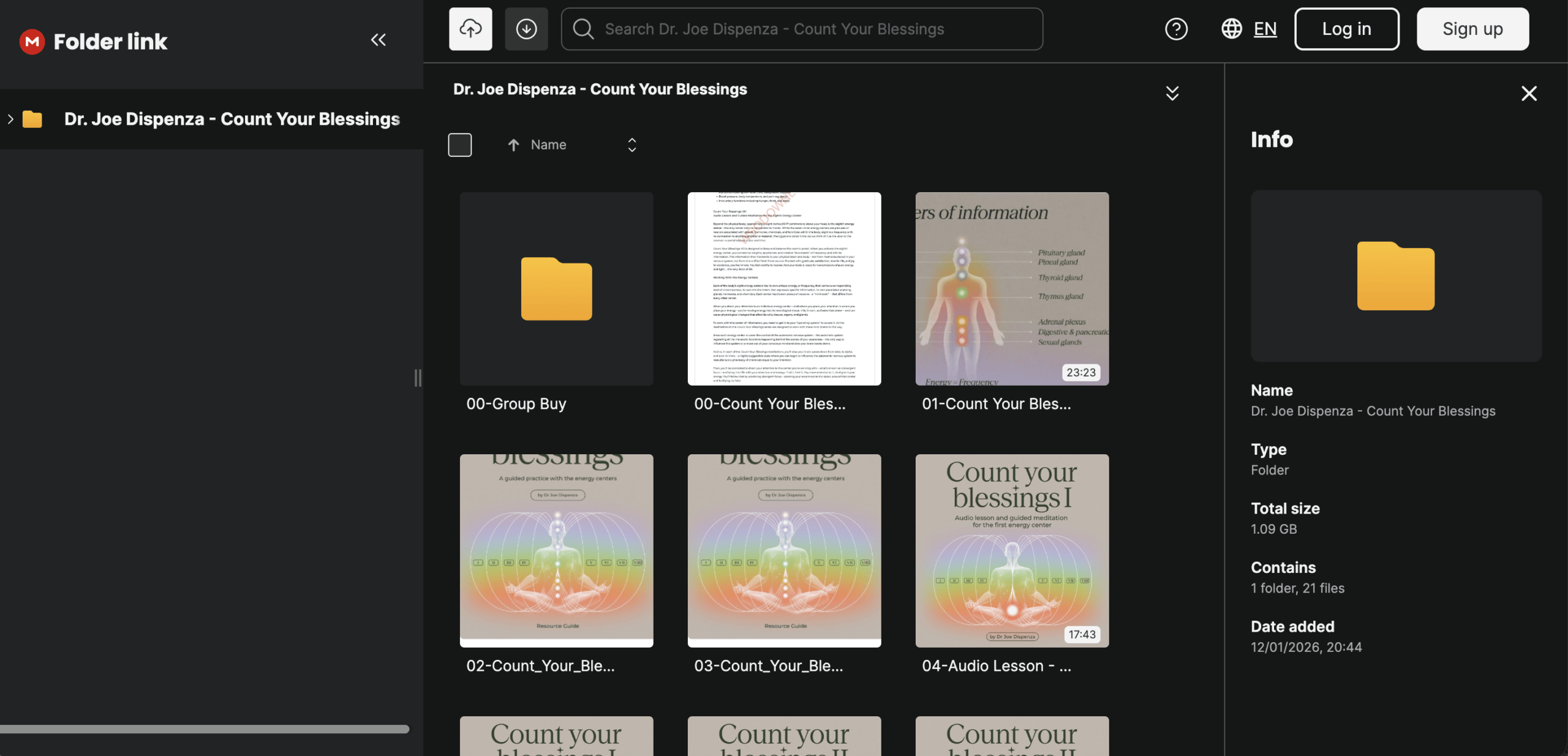The image size is (1568, 756).
Task: Click the sort direction arrow beside Name
Action: coord(513,145)
